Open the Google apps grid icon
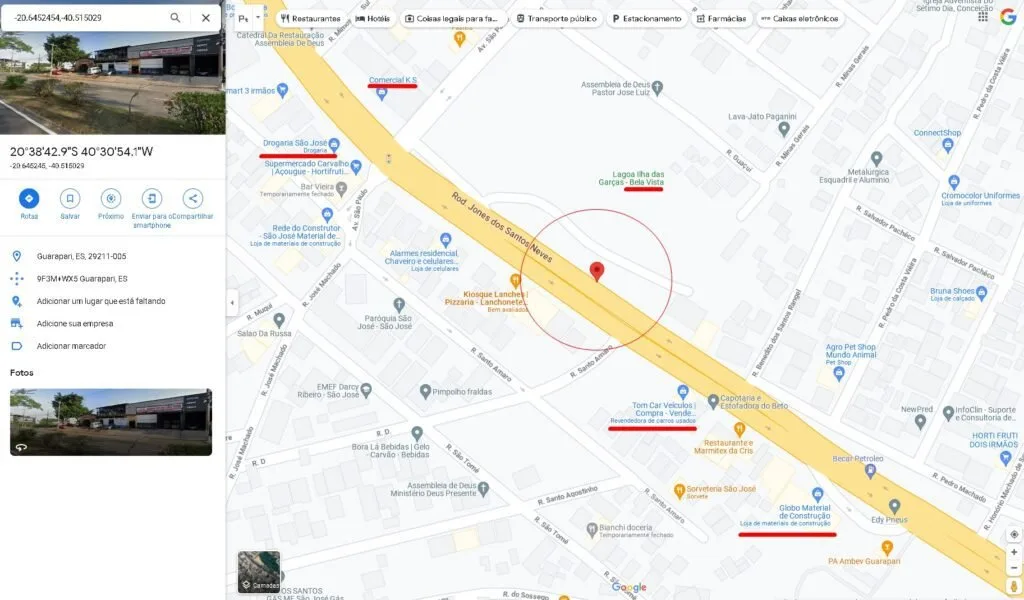Image resolution: width=1024 pixels, height=600 pixels. point(983,17)
